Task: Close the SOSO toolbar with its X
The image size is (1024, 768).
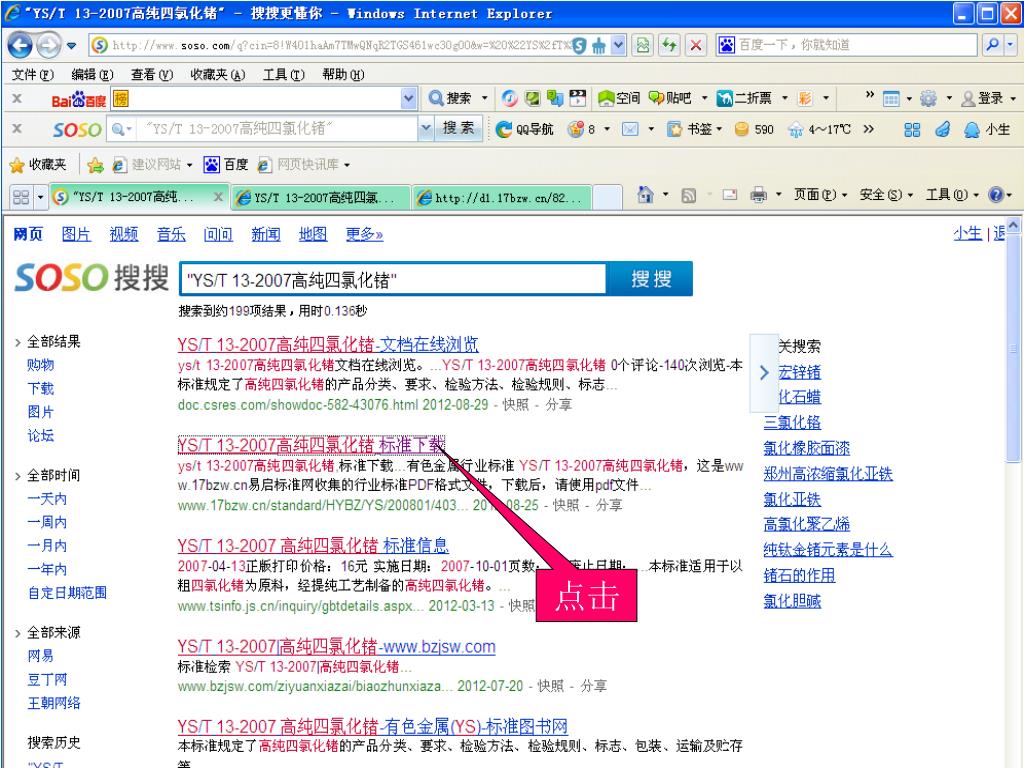Action: [18, 128]
